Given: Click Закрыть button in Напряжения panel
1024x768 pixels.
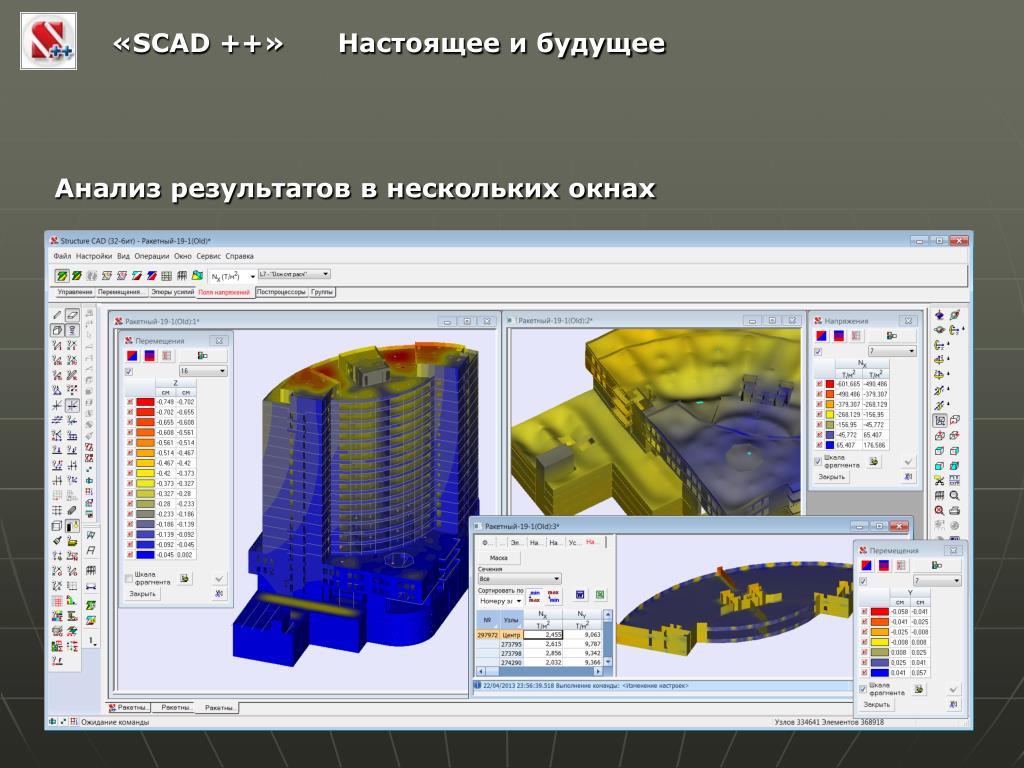Looking at the screenshot, I should tap(831, 477).
